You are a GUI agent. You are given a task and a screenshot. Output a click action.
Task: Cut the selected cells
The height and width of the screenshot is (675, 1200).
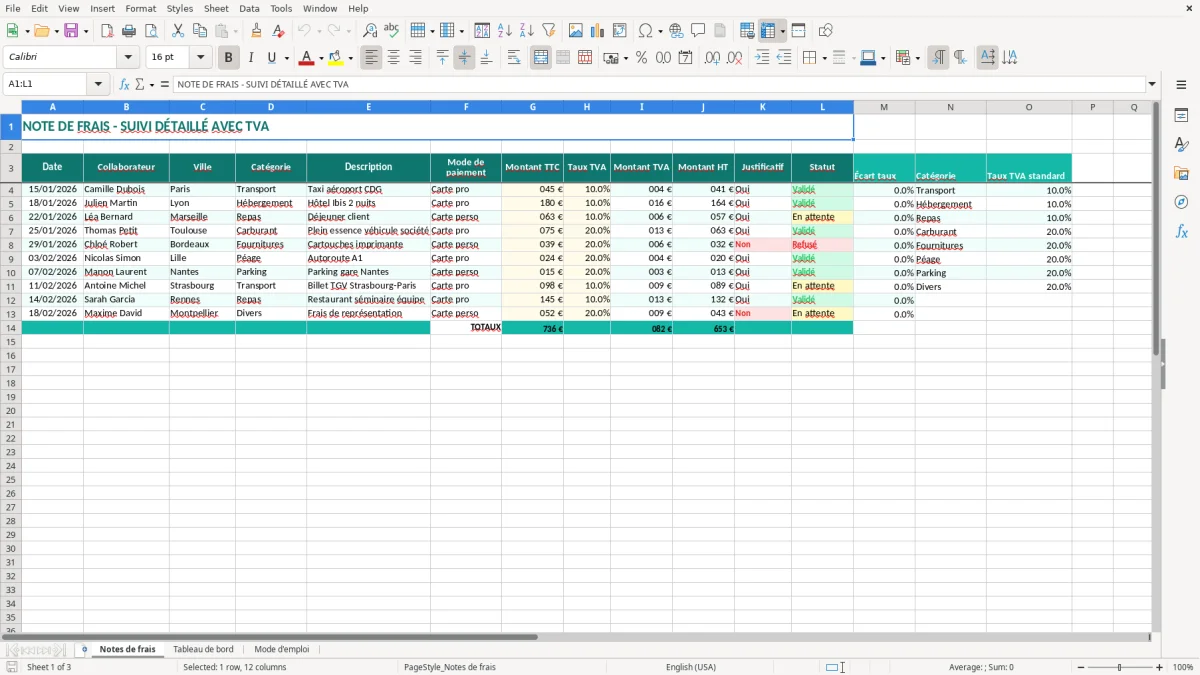(177, 31)
